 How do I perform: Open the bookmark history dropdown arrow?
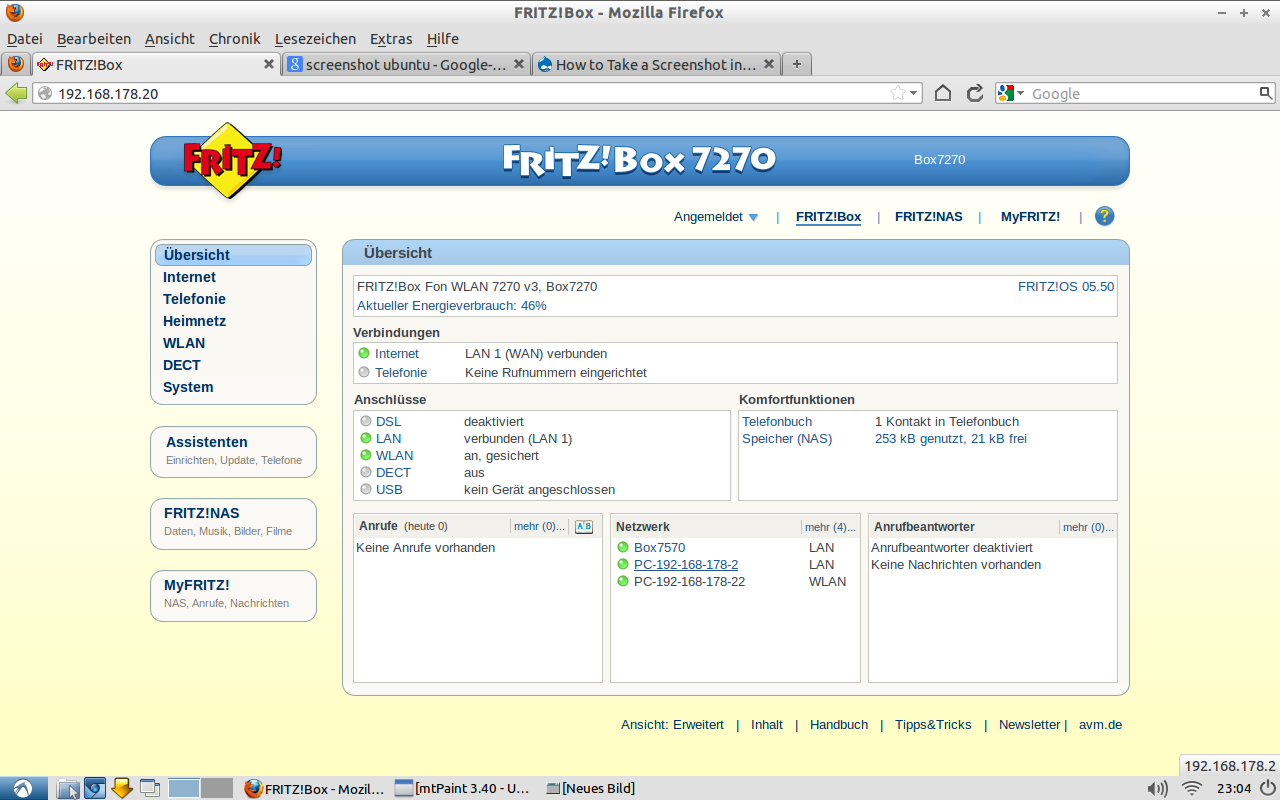(x=915, y=94)
